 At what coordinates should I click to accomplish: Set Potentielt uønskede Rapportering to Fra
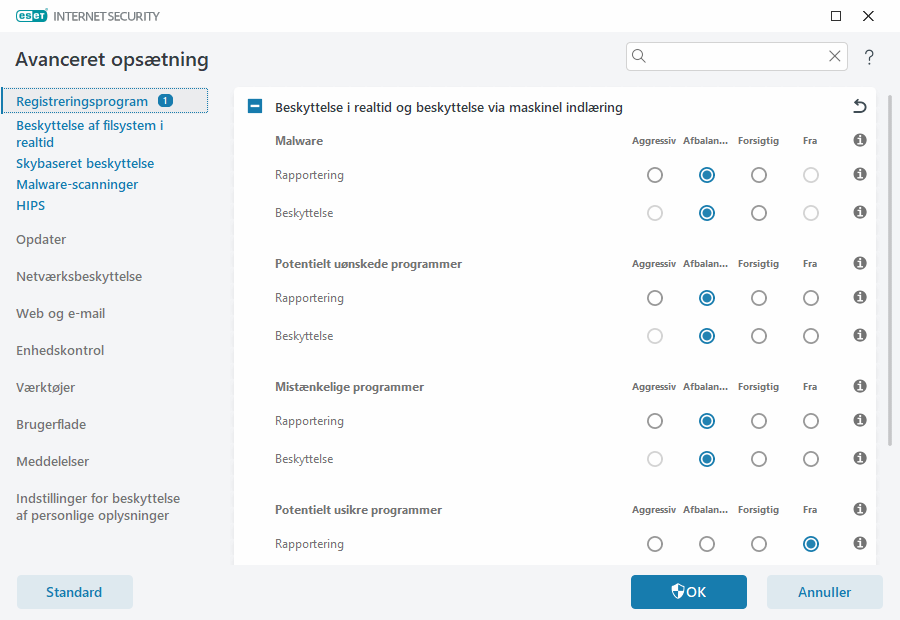(811, 298)
